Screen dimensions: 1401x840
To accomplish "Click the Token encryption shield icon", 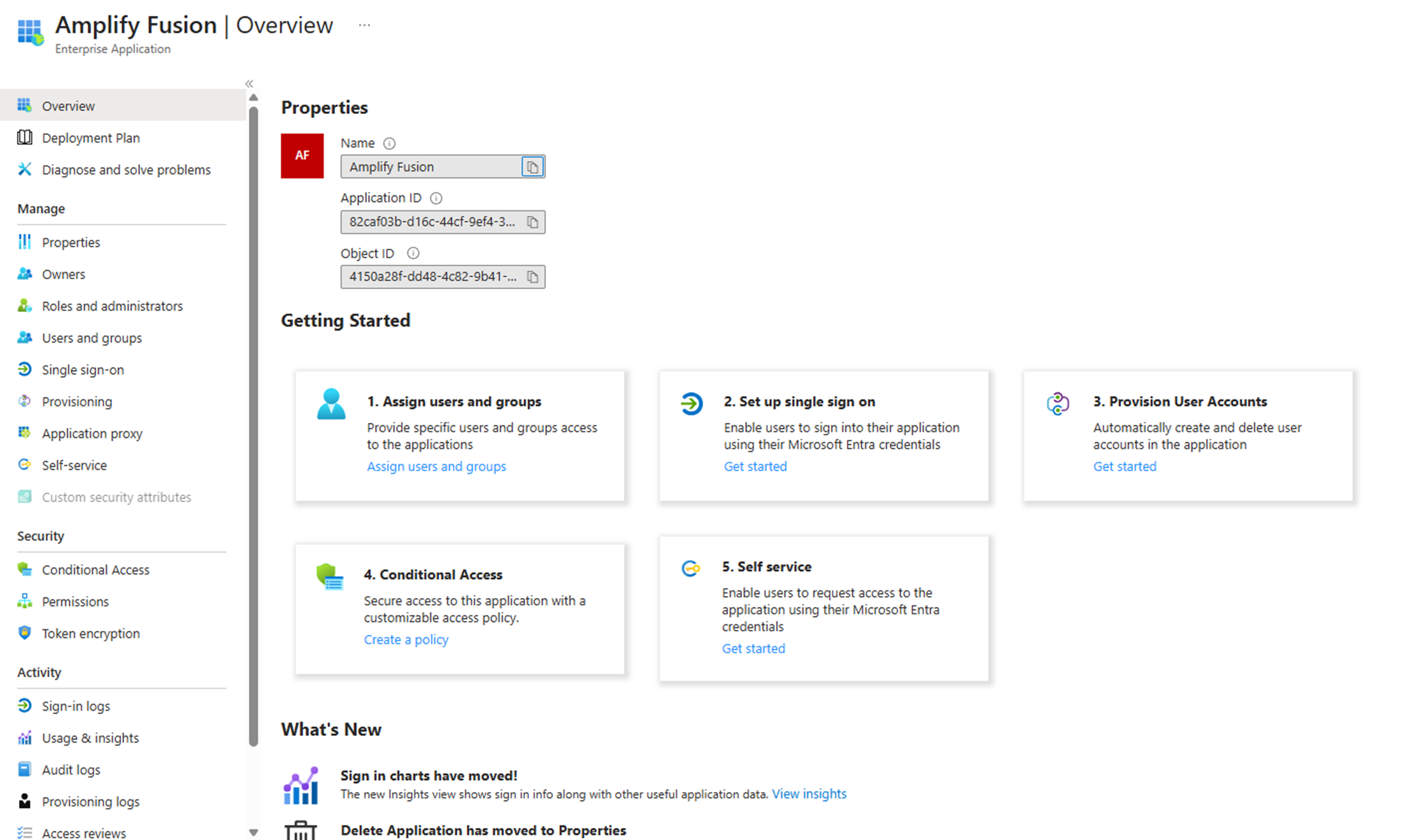I will [25, 632].
